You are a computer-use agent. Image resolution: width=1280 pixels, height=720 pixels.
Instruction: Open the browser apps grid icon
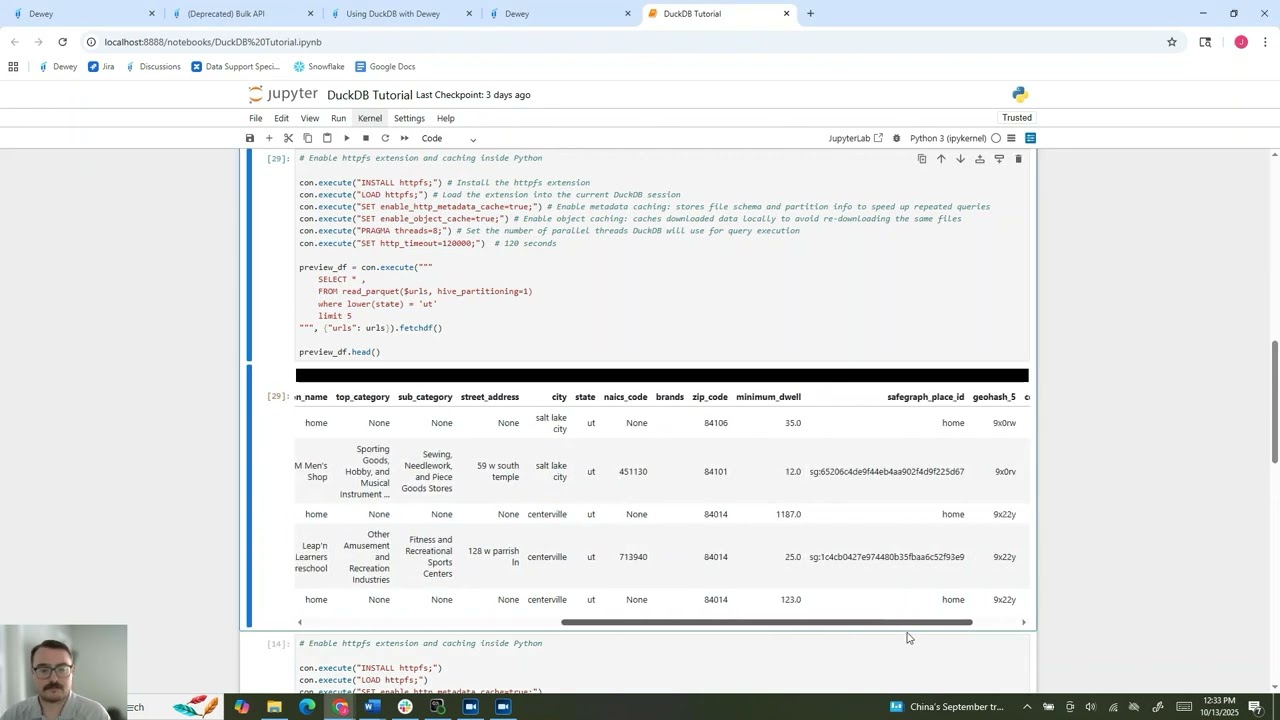[13, 67]
